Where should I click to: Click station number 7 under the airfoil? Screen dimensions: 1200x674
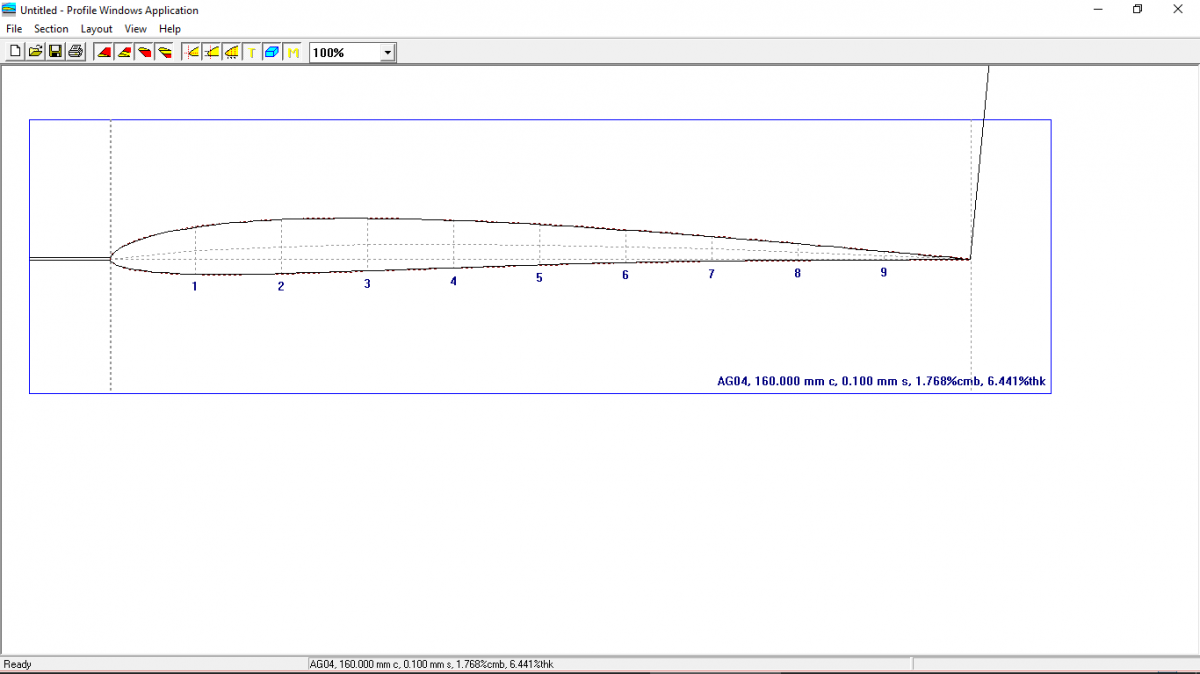click(711, 274)
